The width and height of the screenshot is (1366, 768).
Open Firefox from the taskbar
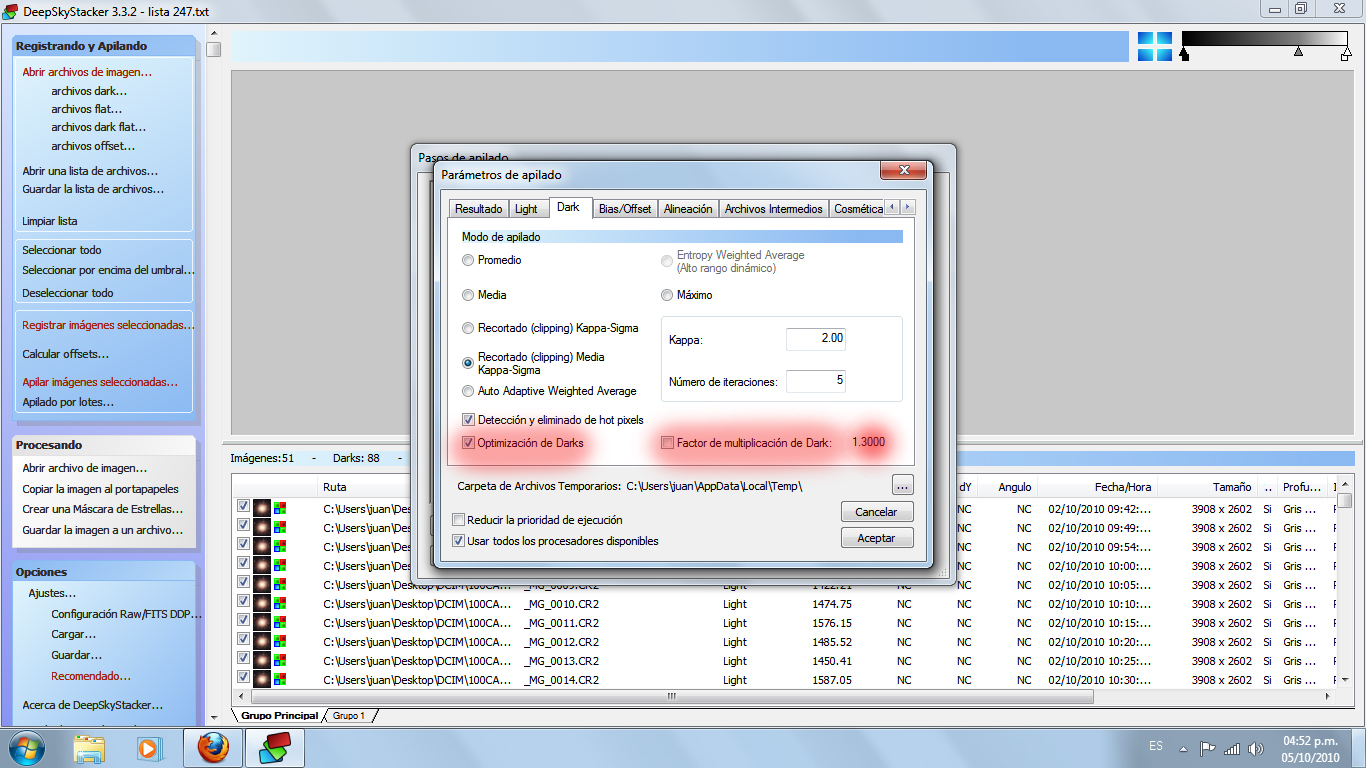coord(212,748)
